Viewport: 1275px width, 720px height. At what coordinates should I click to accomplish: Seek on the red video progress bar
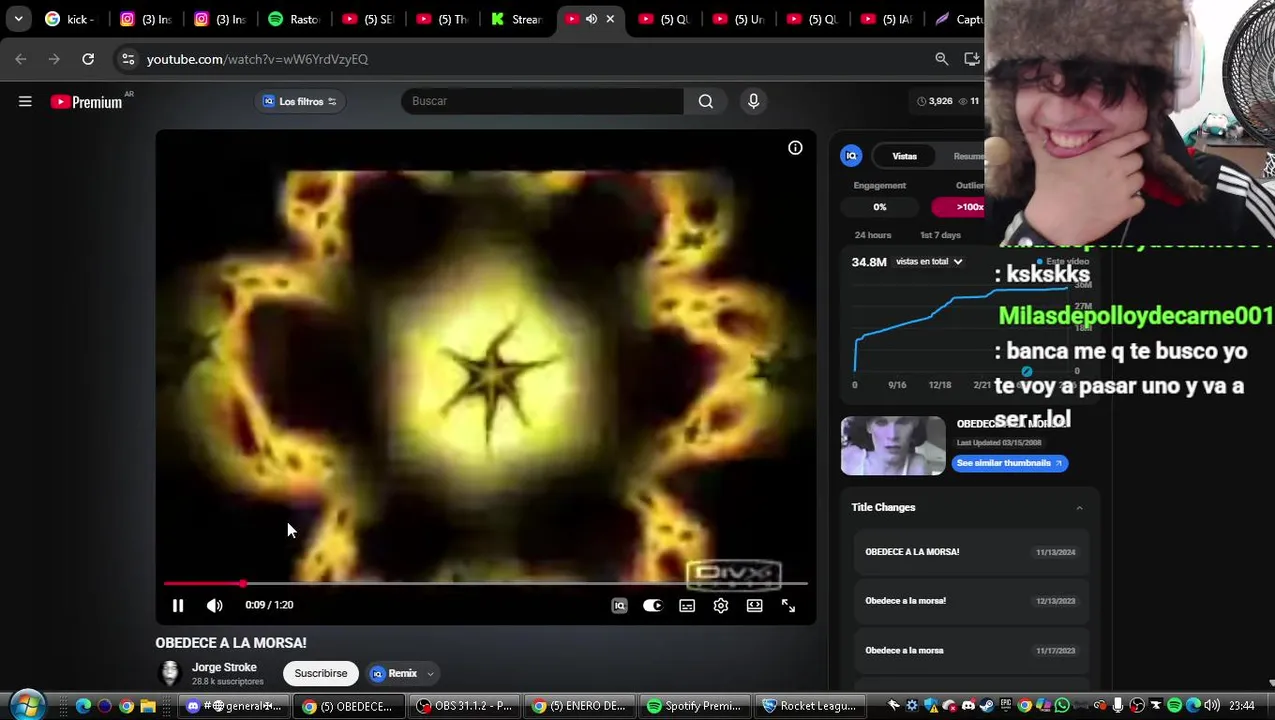point(486,583)
